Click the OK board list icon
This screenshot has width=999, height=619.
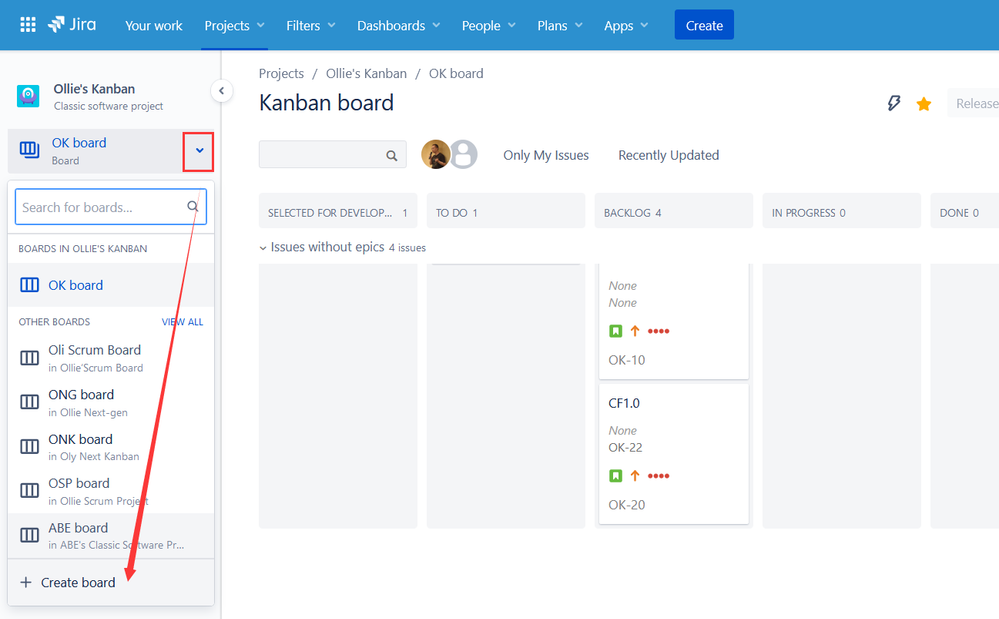point(29,285)
